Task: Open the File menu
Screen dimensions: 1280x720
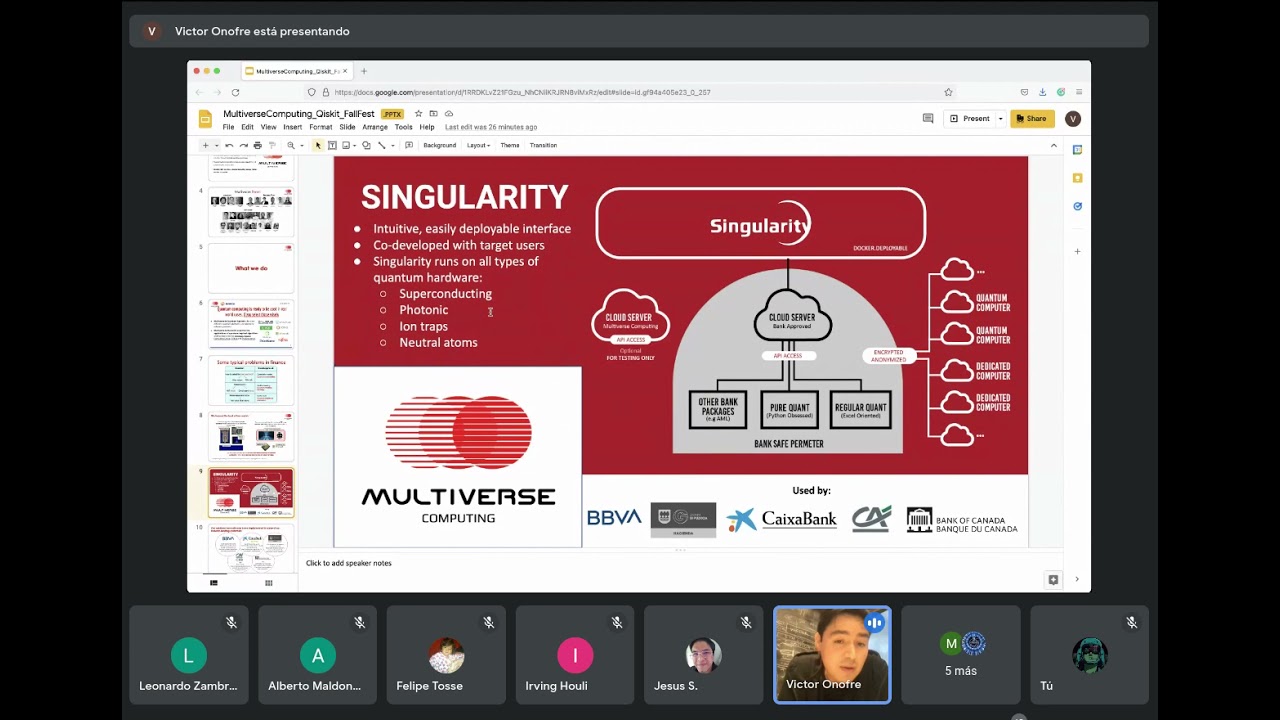Action: [228, 127]
